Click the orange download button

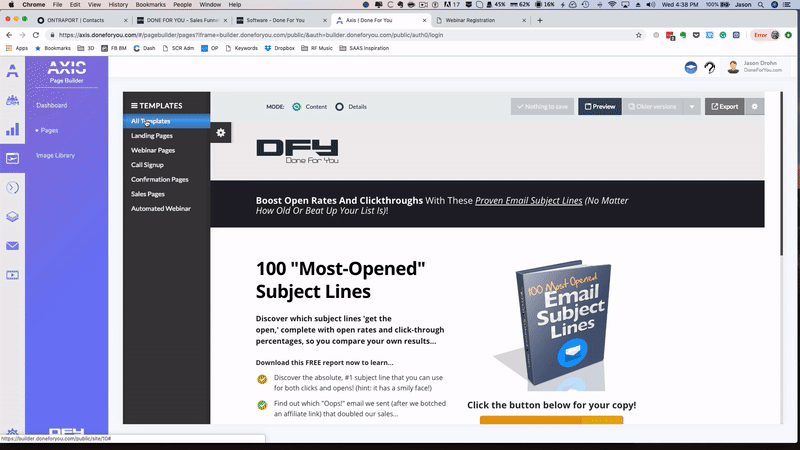(x=551, y=420)
